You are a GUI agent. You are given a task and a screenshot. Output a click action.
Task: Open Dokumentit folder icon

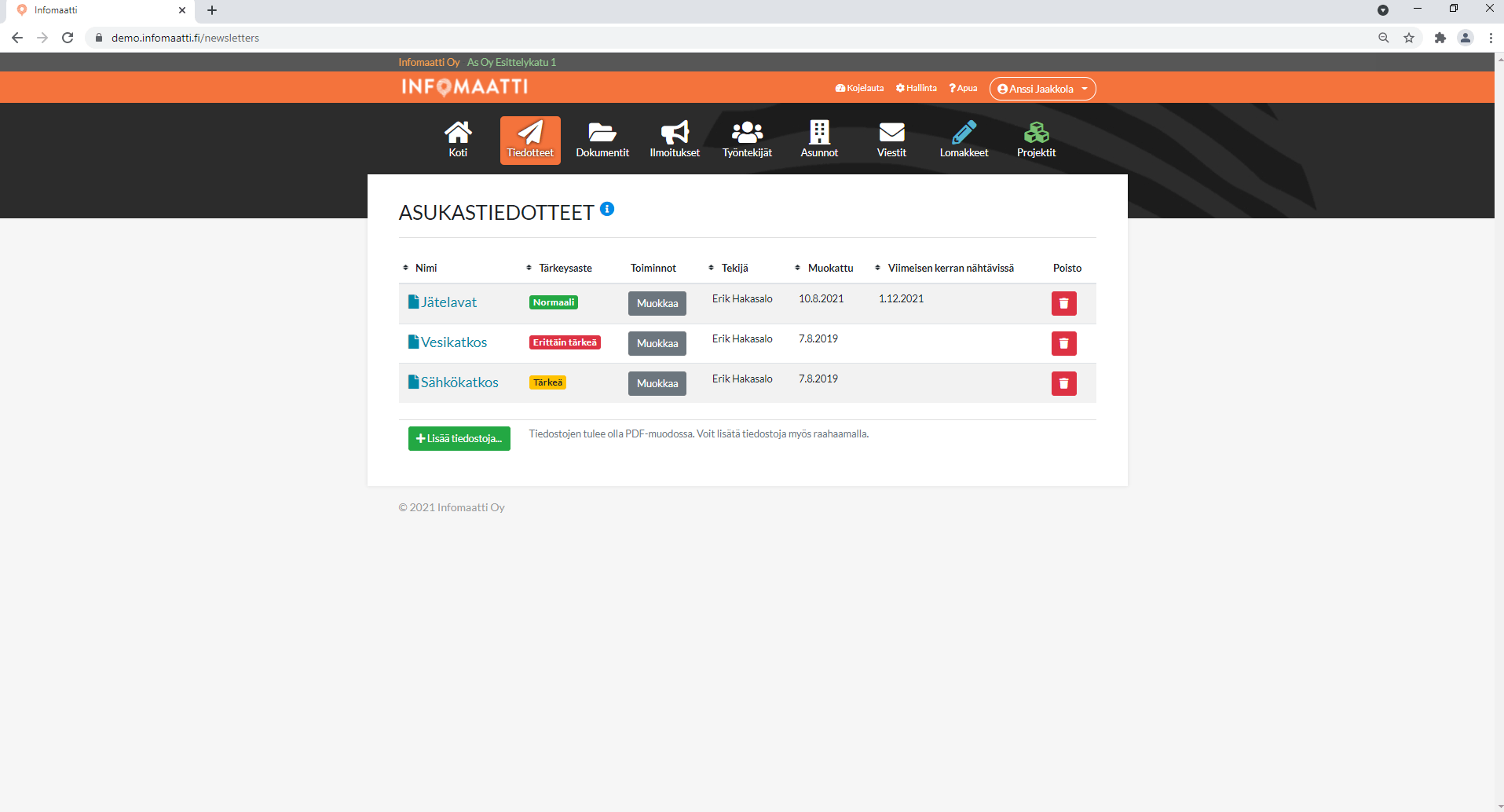coord(602,140)
